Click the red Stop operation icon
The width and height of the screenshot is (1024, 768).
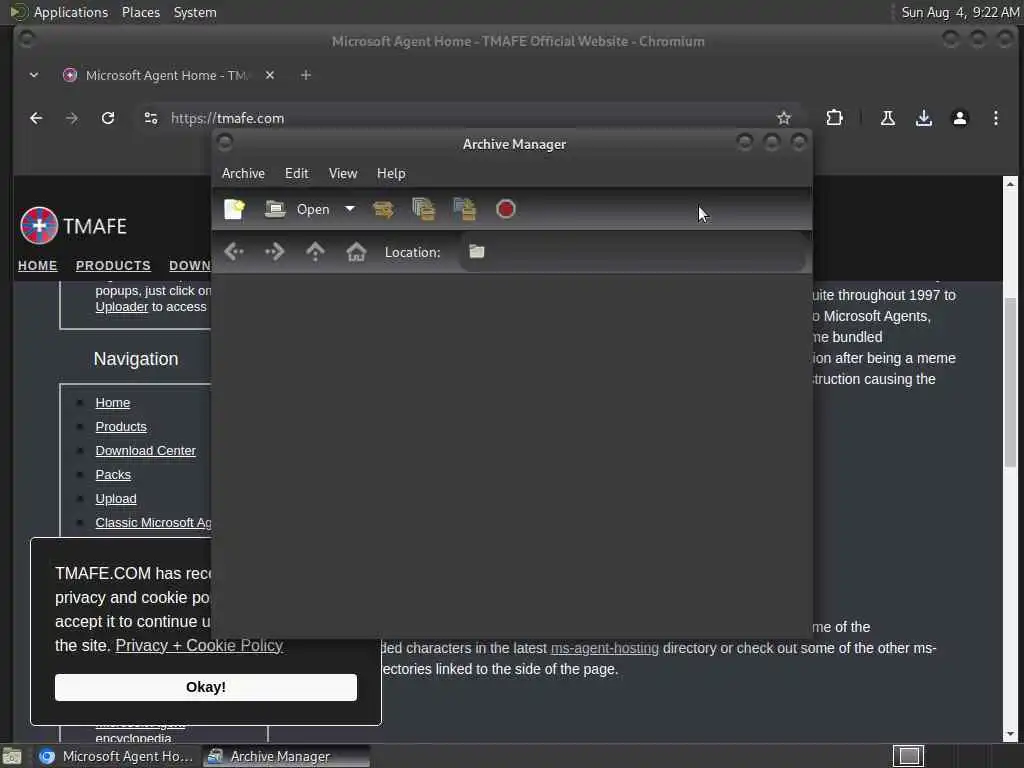(x=505, y=210)
